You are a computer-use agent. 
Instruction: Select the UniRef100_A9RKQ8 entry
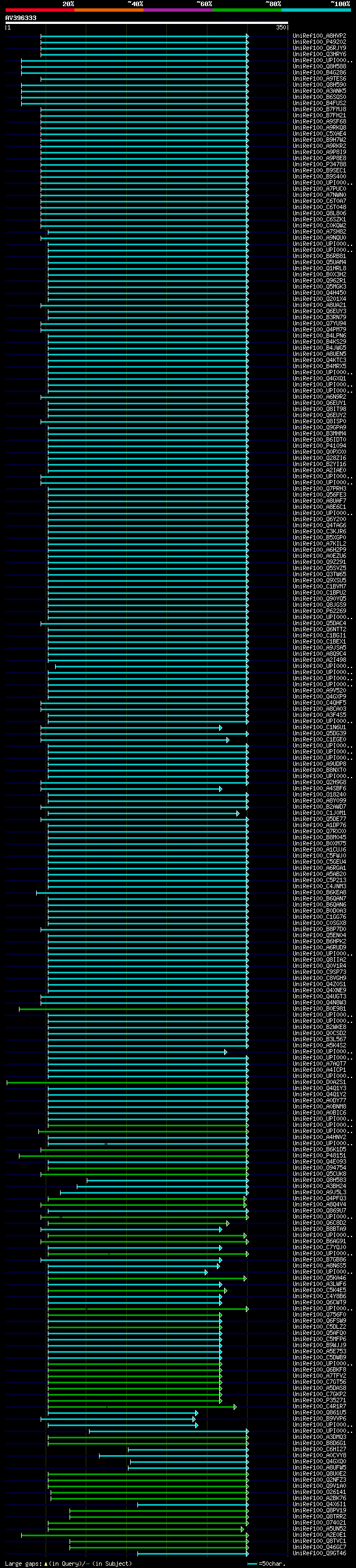(x=319, y=128)
